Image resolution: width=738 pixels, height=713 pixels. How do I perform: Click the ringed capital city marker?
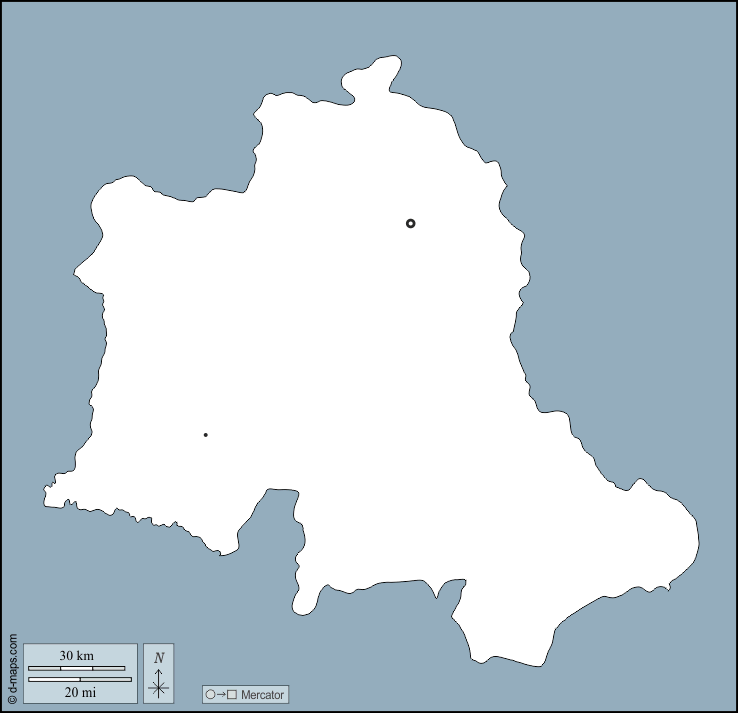[410, 223]
